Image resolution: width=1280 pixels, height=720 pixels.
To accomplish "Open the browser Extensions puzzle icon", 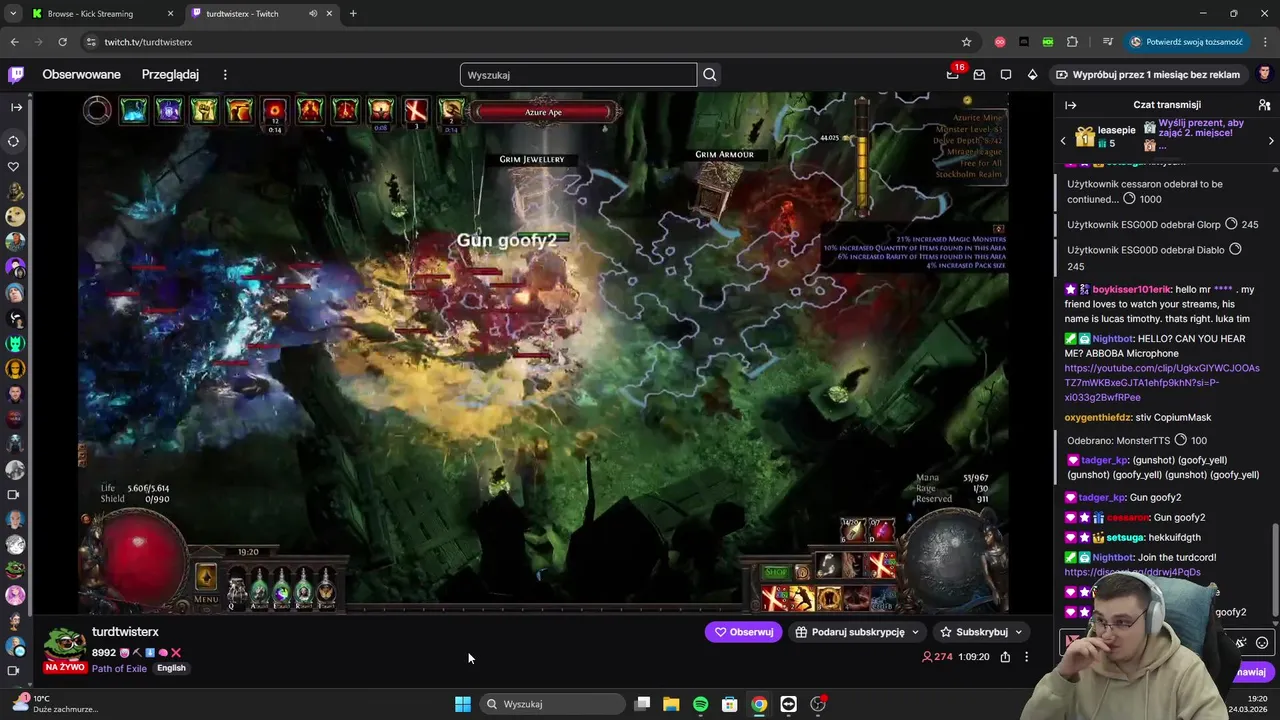I will (x=1072, y=42).
